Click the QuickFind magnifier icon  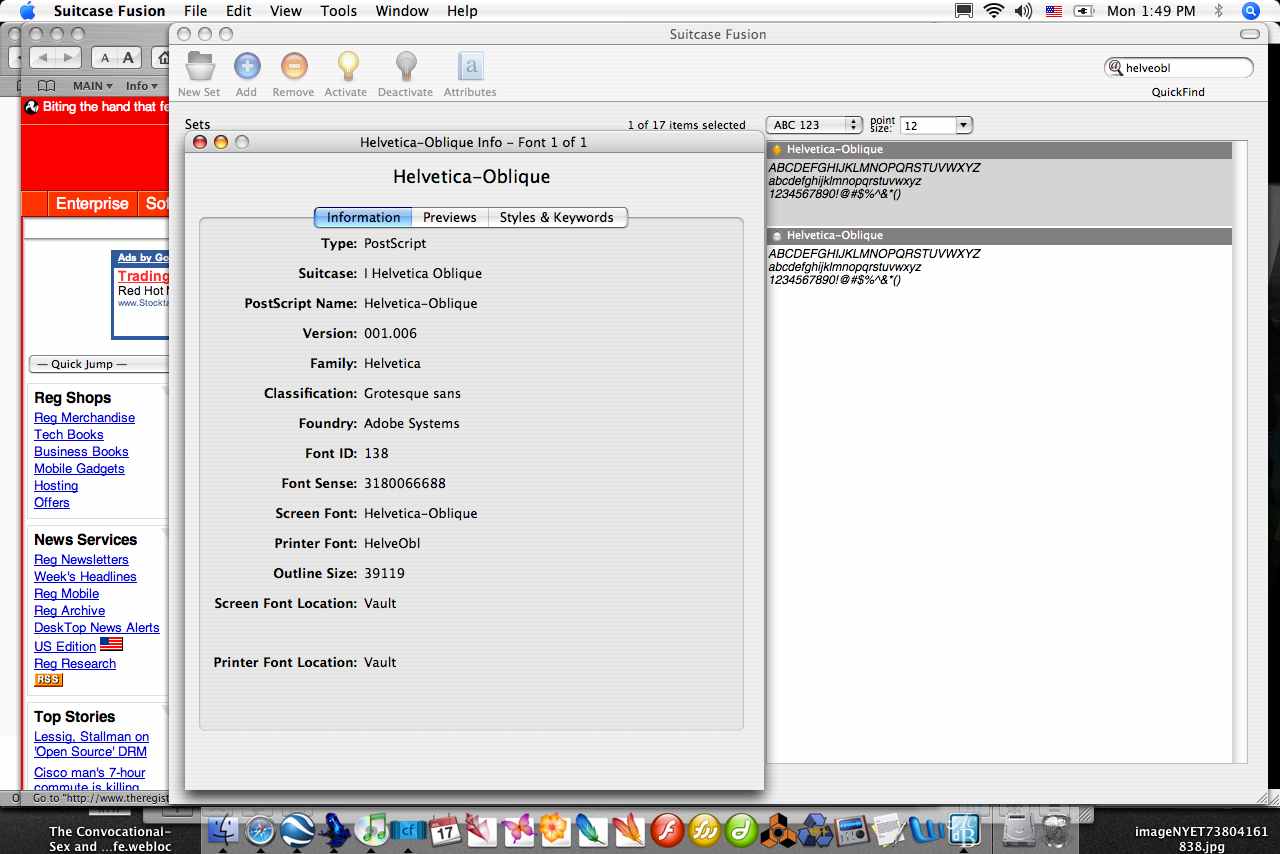coord(1115,68)
